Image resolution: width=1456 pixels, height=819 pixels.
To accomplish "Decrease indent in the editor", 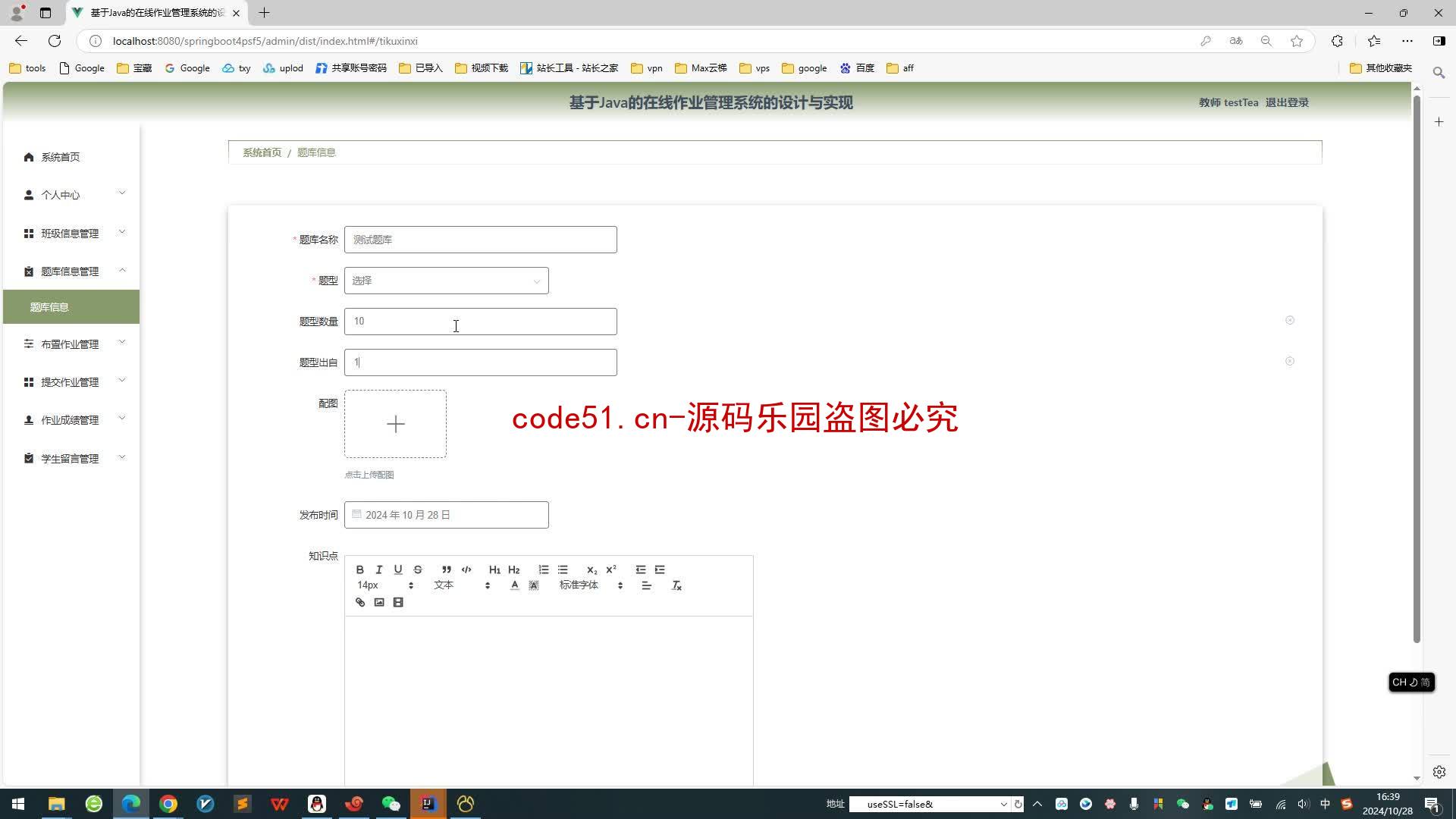I will (641, 570).
